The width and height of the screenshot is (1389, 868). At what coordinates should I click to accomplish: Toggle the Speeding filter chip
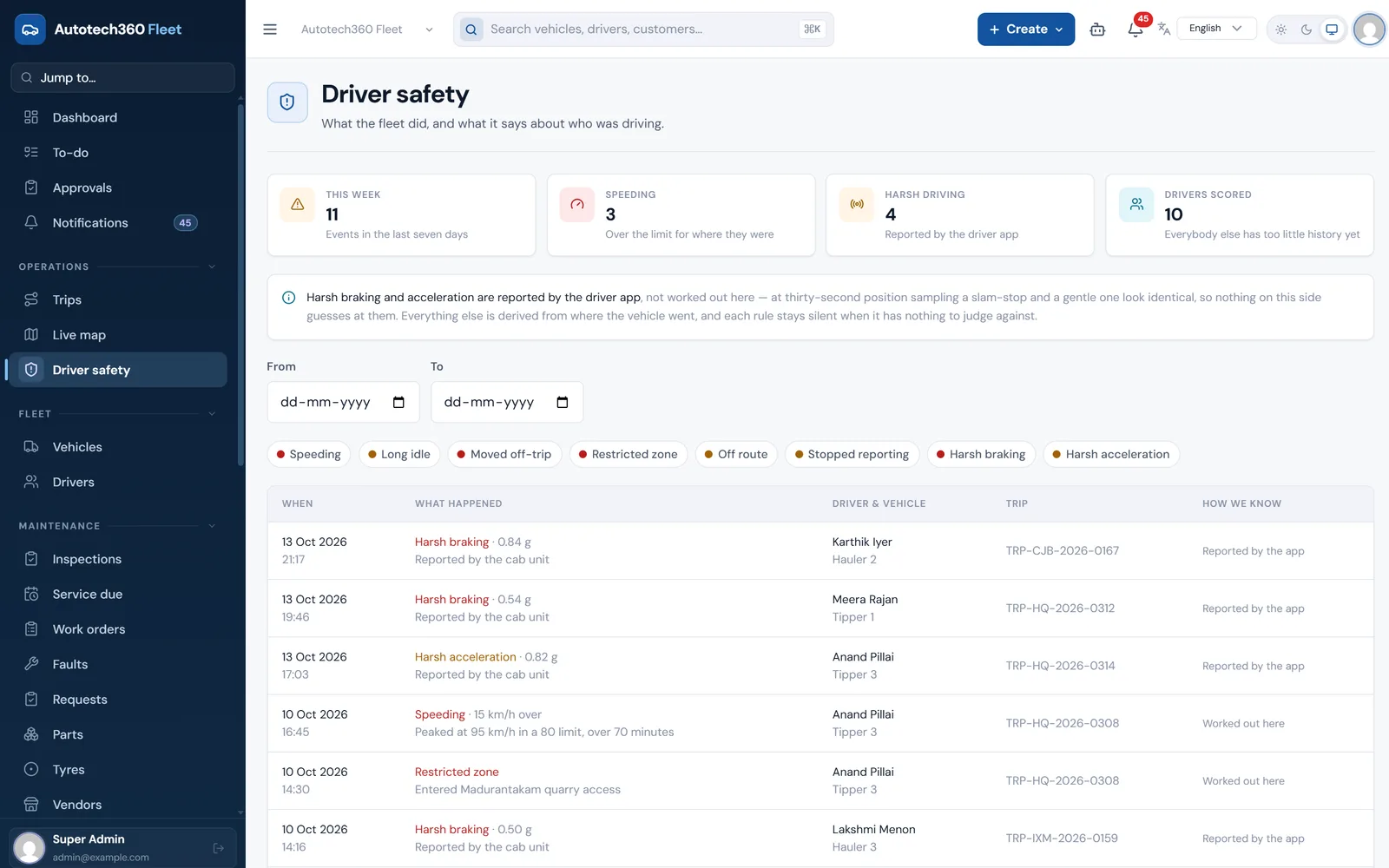[x=308, y=454]
